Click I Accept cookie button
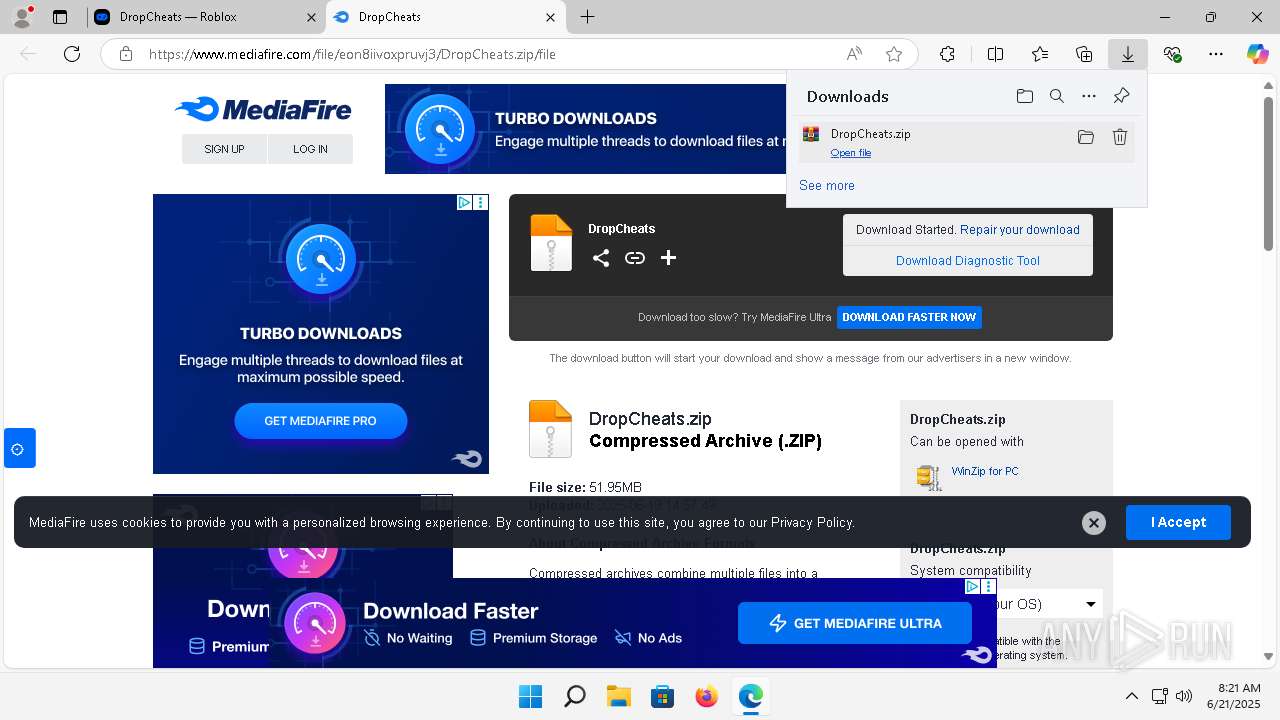 (x=1178, y=522)
